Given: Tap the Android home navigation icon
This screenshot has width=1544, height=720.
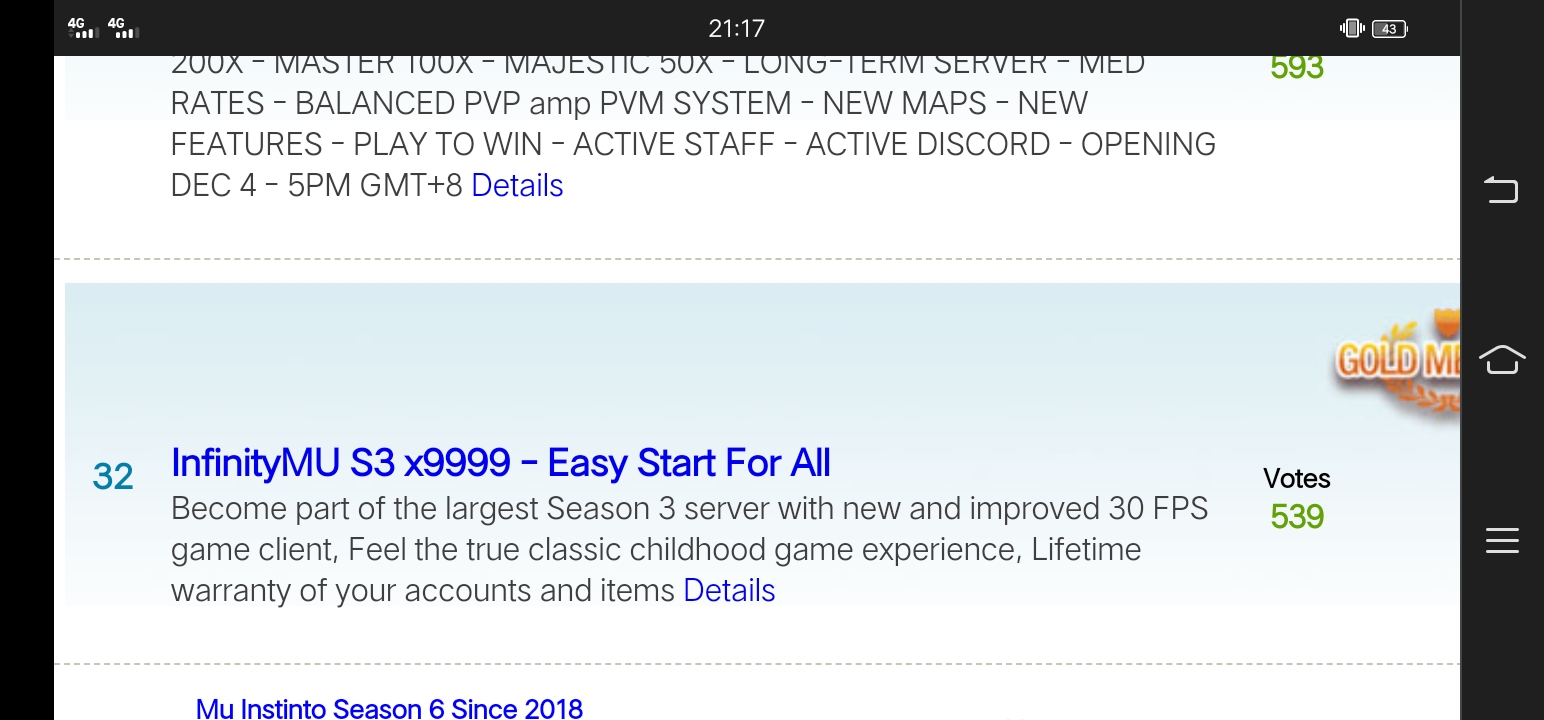Looking at the screenshot, I should click(x=1501, y=359).
